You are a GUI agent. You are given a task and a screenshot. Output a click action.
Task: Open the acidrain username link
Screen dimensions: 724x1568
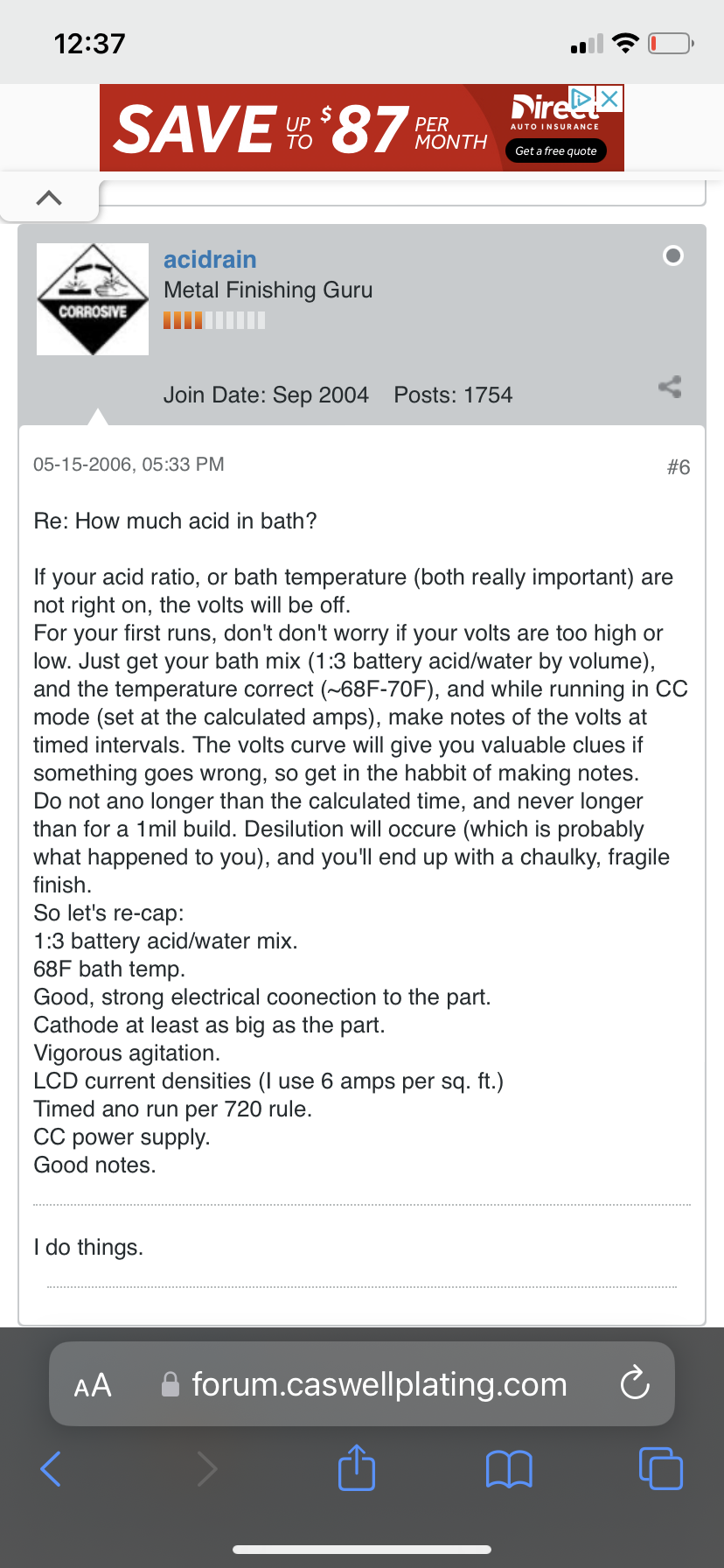point(210,259)
